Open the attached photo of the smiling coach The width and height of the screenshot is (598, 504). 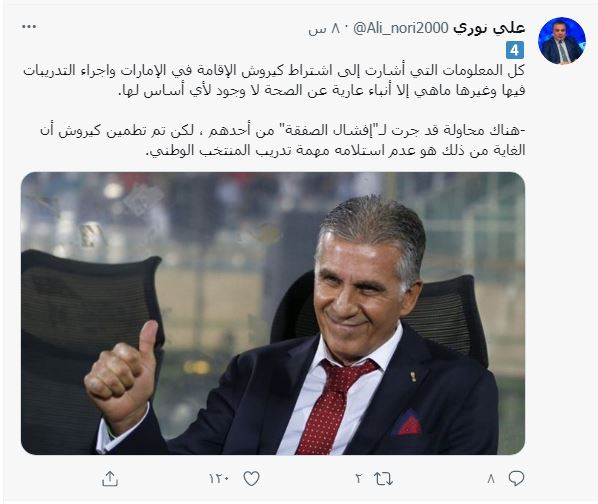point(273,313)
